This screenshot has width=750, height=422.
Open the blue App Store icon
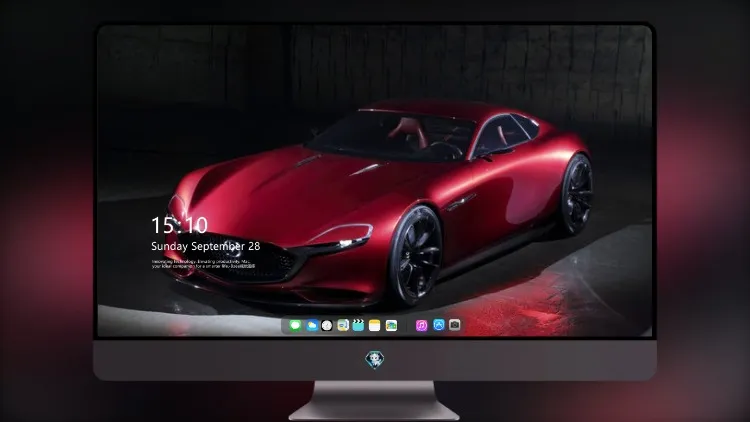439,325
